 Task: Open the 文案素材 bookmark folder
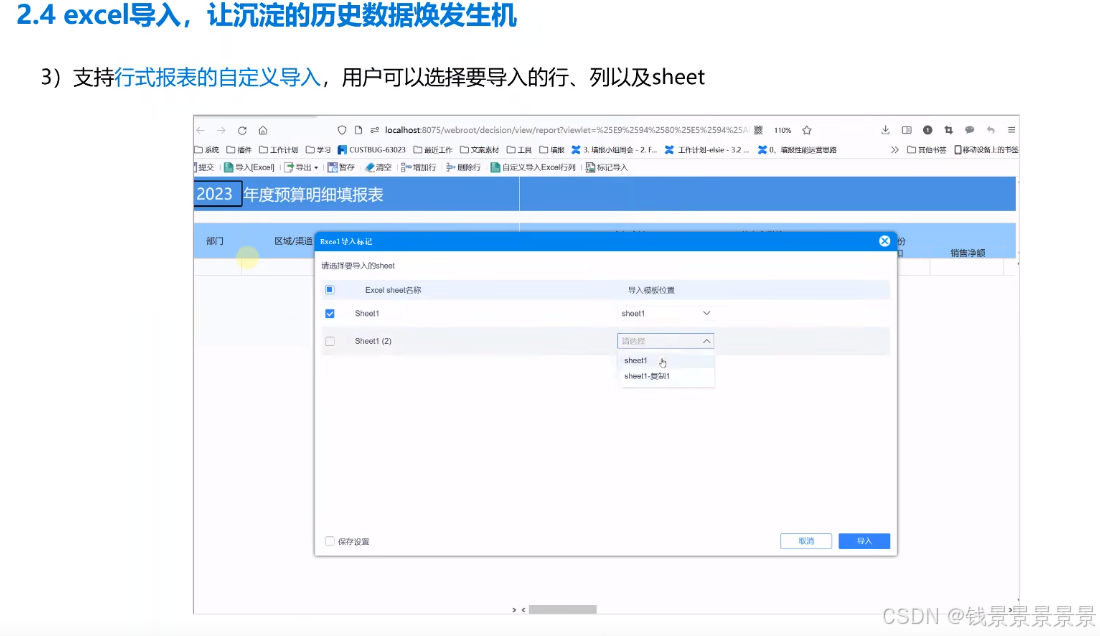(x=479, y=150)
